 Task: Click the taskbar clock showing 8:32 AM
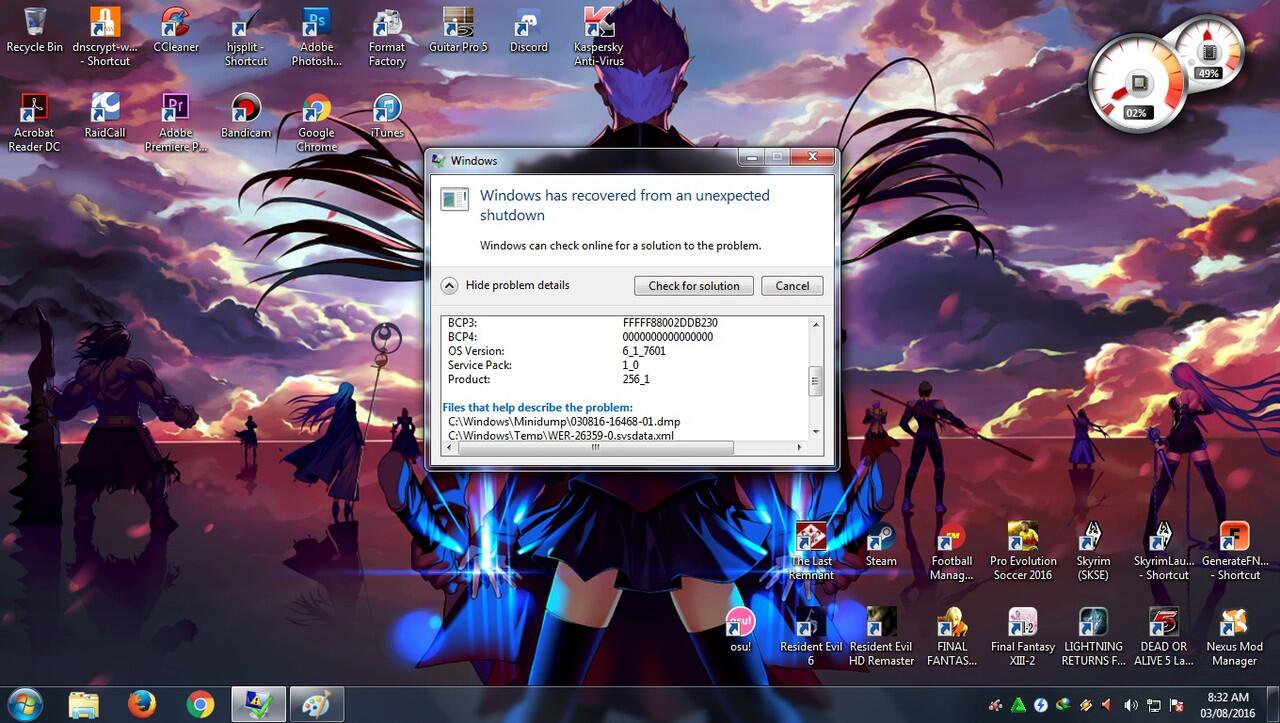(x=1227, y=704)
